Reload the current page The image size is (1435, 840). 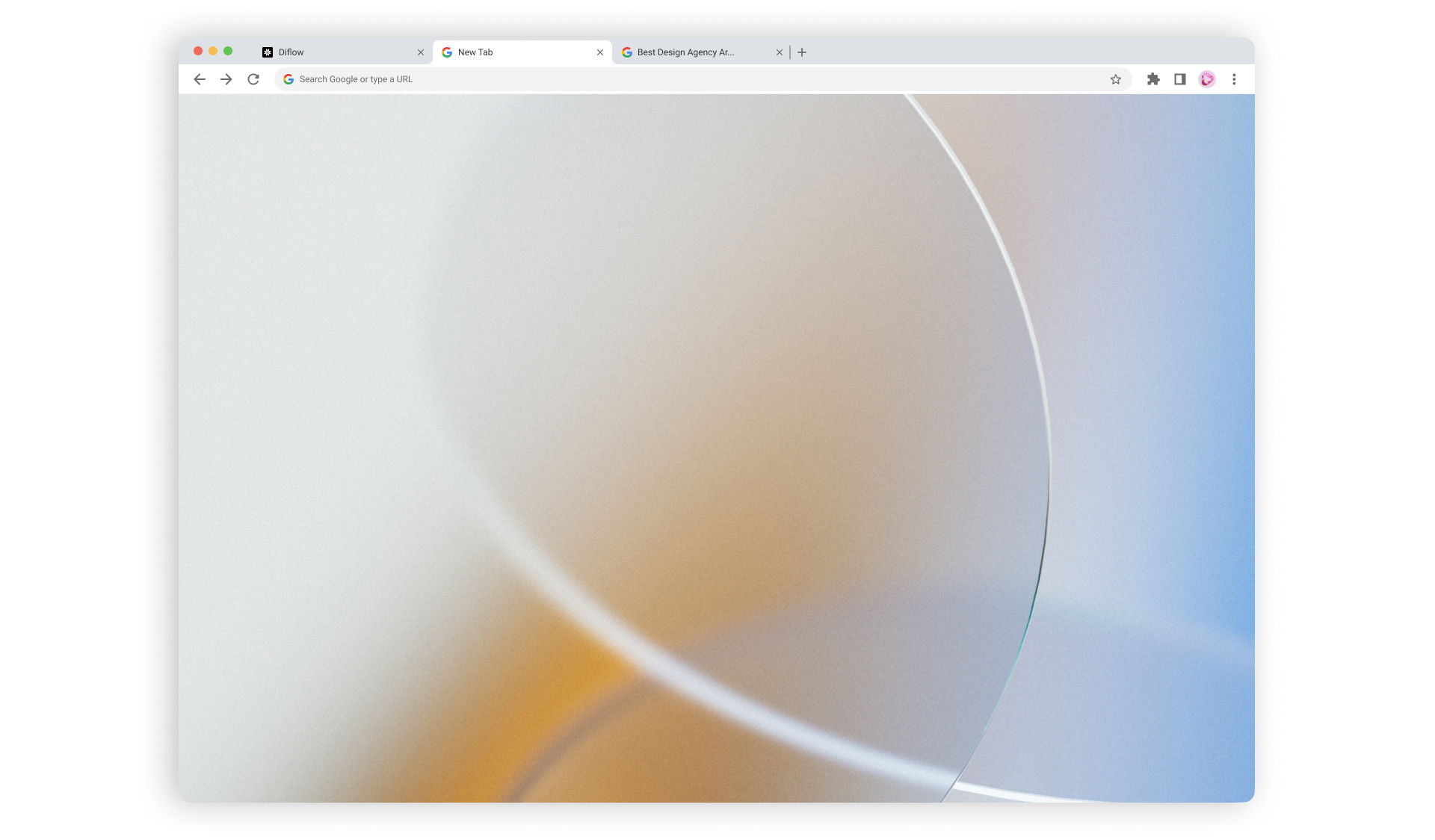(x=253, y=79)
